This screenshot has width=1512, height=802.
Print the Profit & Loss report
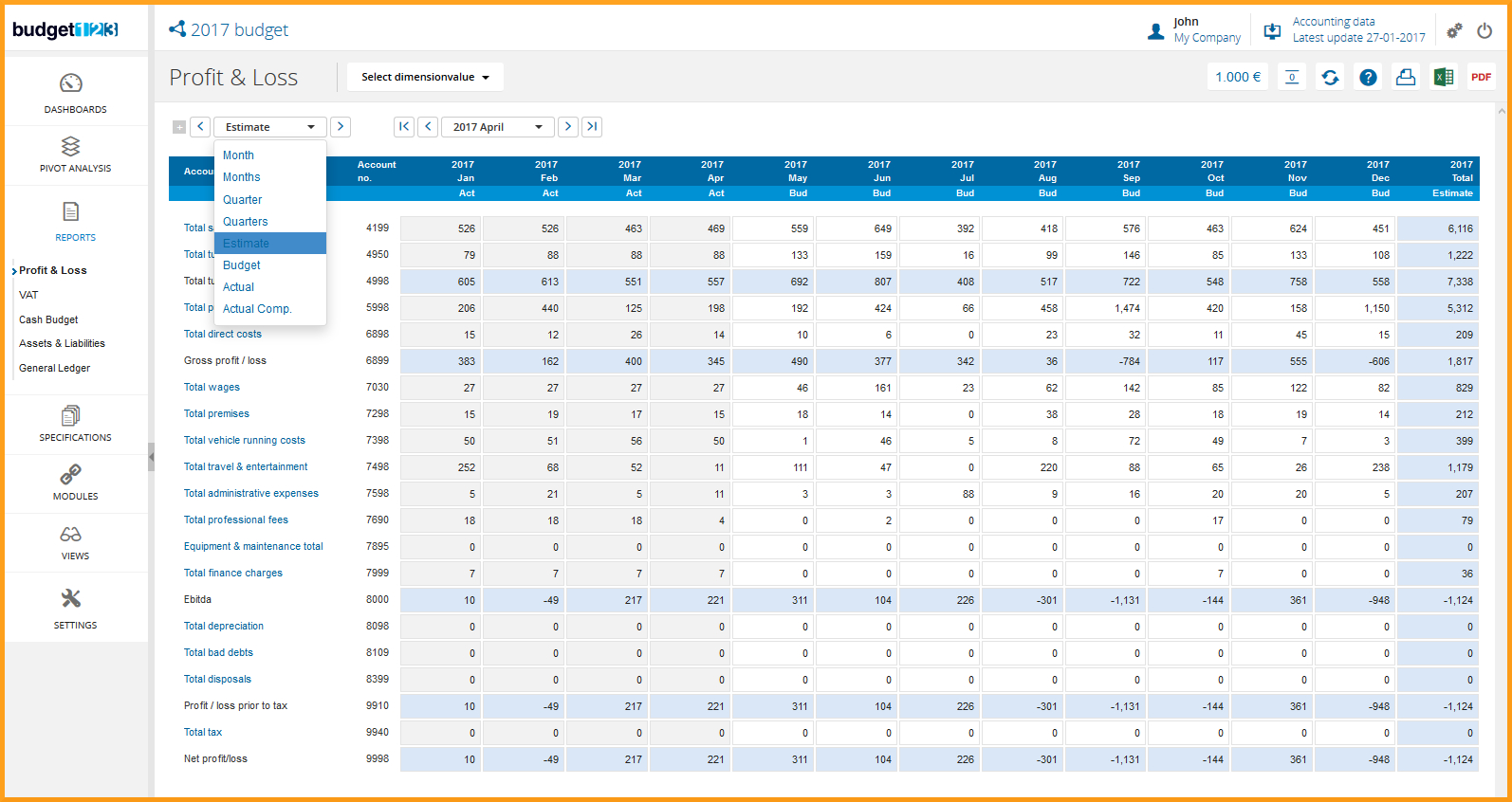click(1406, 78)
